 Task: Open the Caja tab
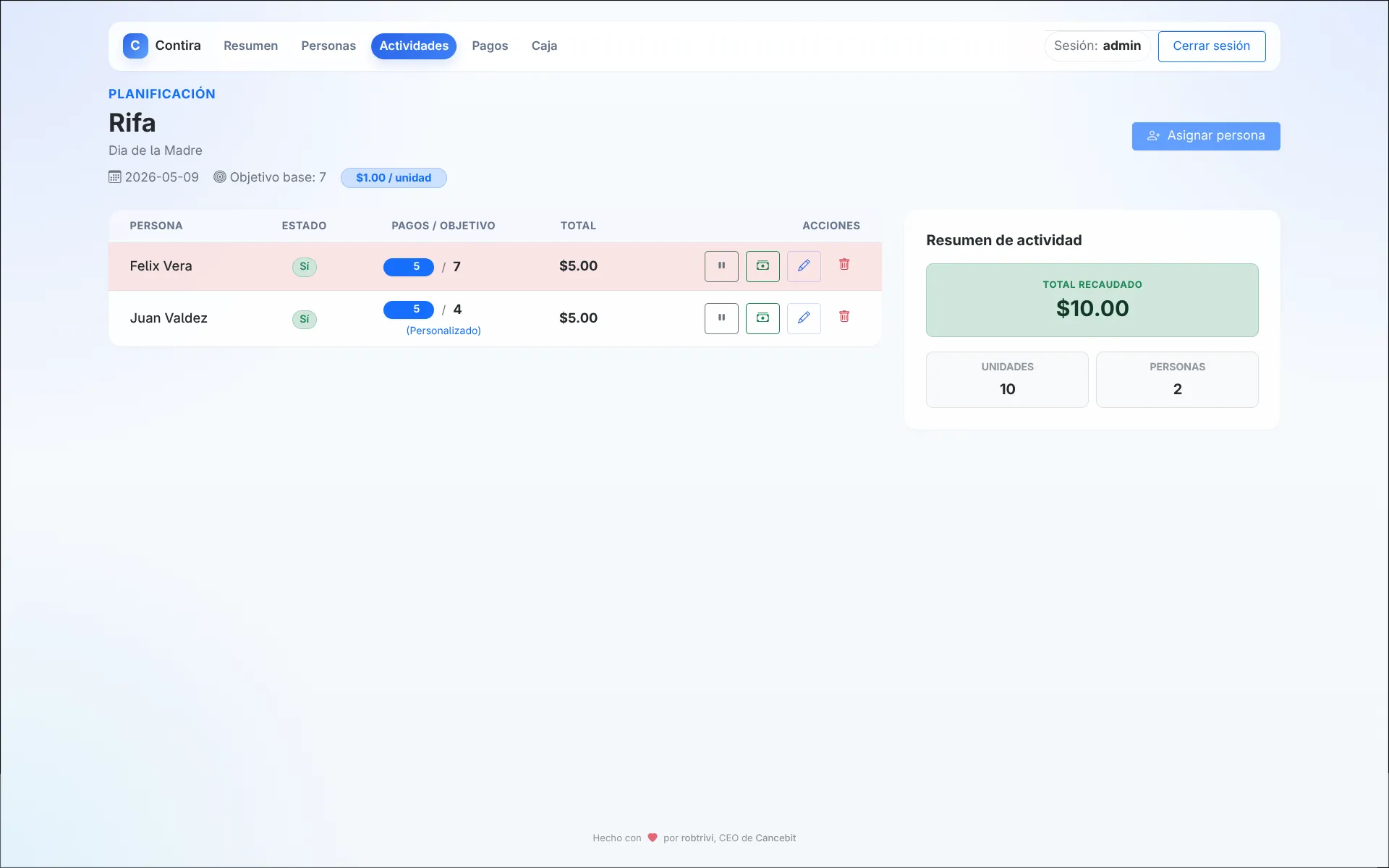click(x=544, y=46)
